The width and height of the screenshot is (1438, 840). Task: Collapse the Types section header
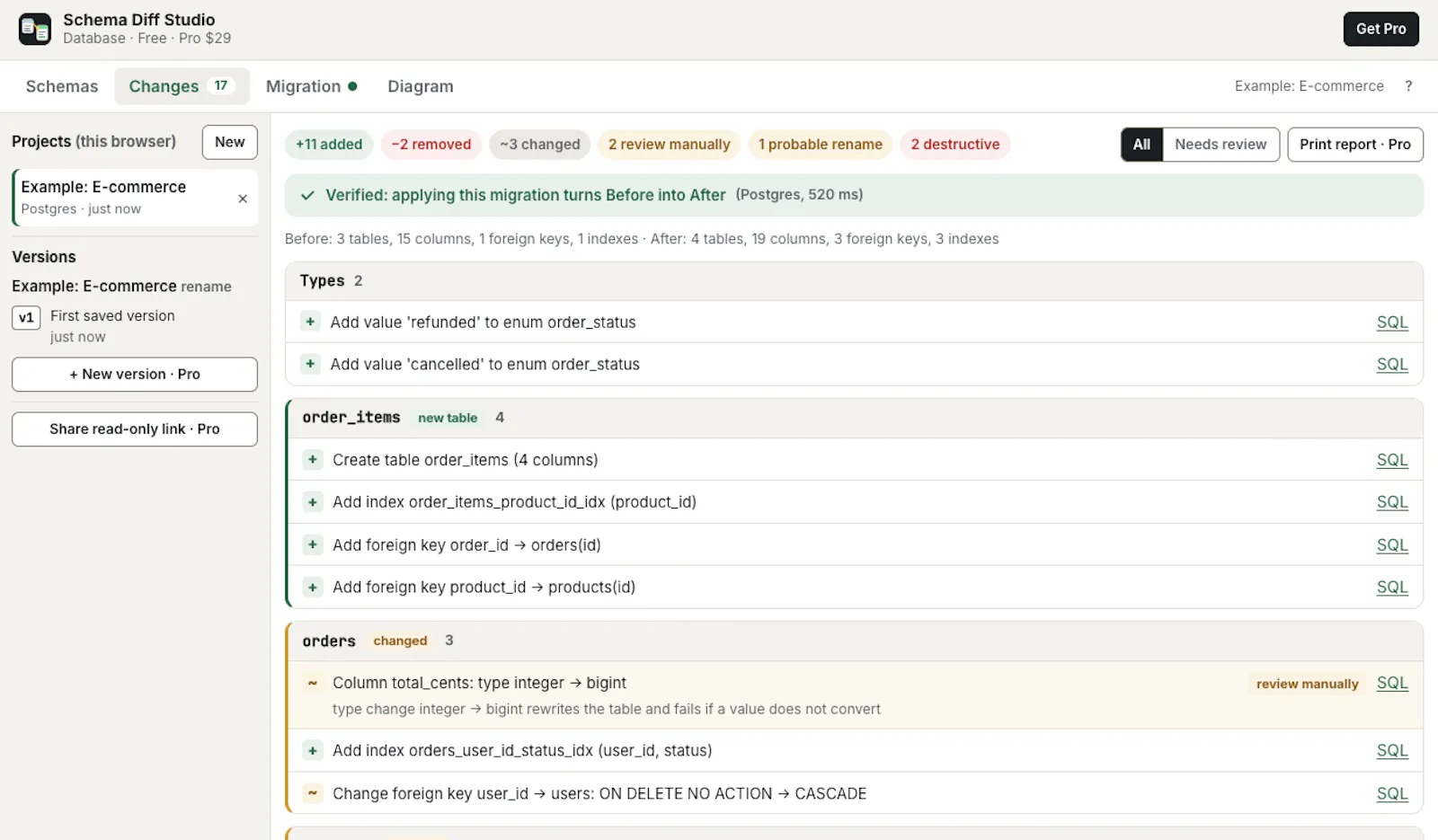pos(854,281)
